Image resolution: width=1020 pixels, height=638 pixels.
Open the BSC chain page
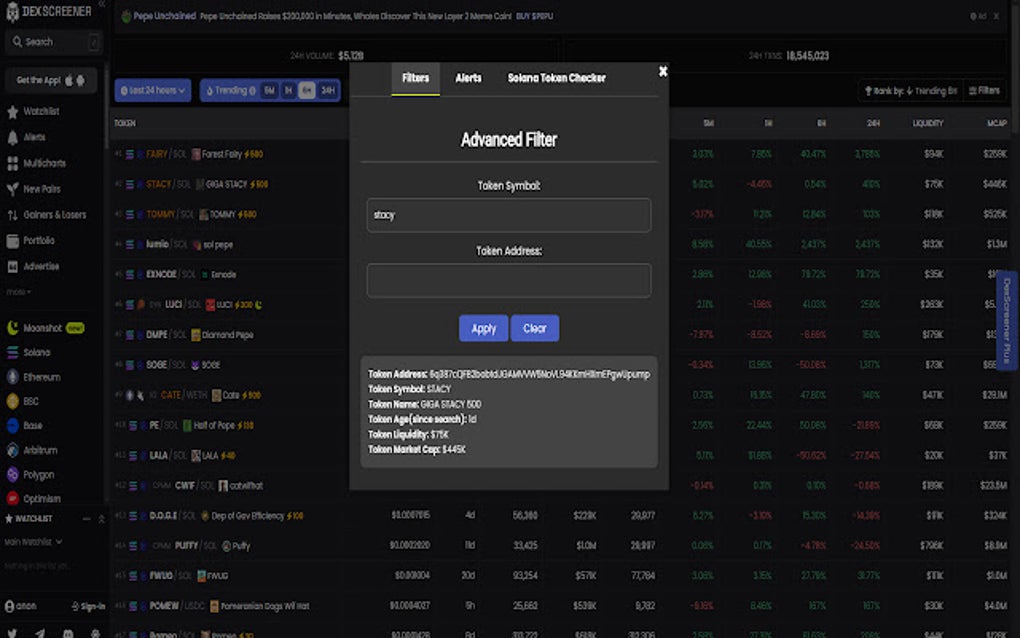(x=33, y=400)
